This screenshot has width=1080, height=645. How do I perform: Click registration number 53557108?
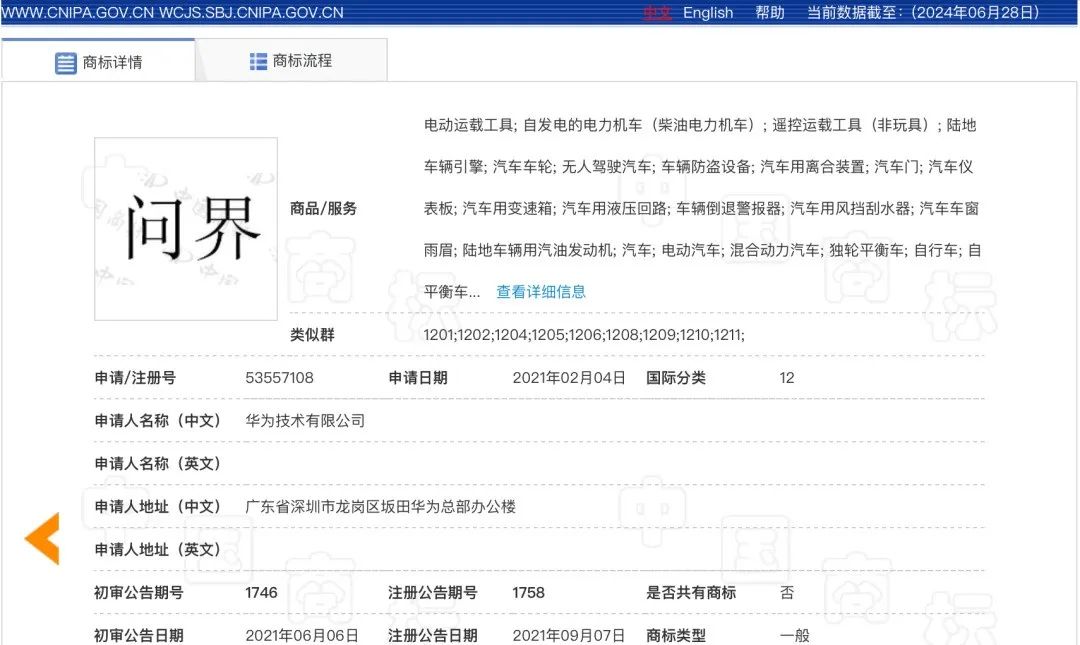point(279,378)
